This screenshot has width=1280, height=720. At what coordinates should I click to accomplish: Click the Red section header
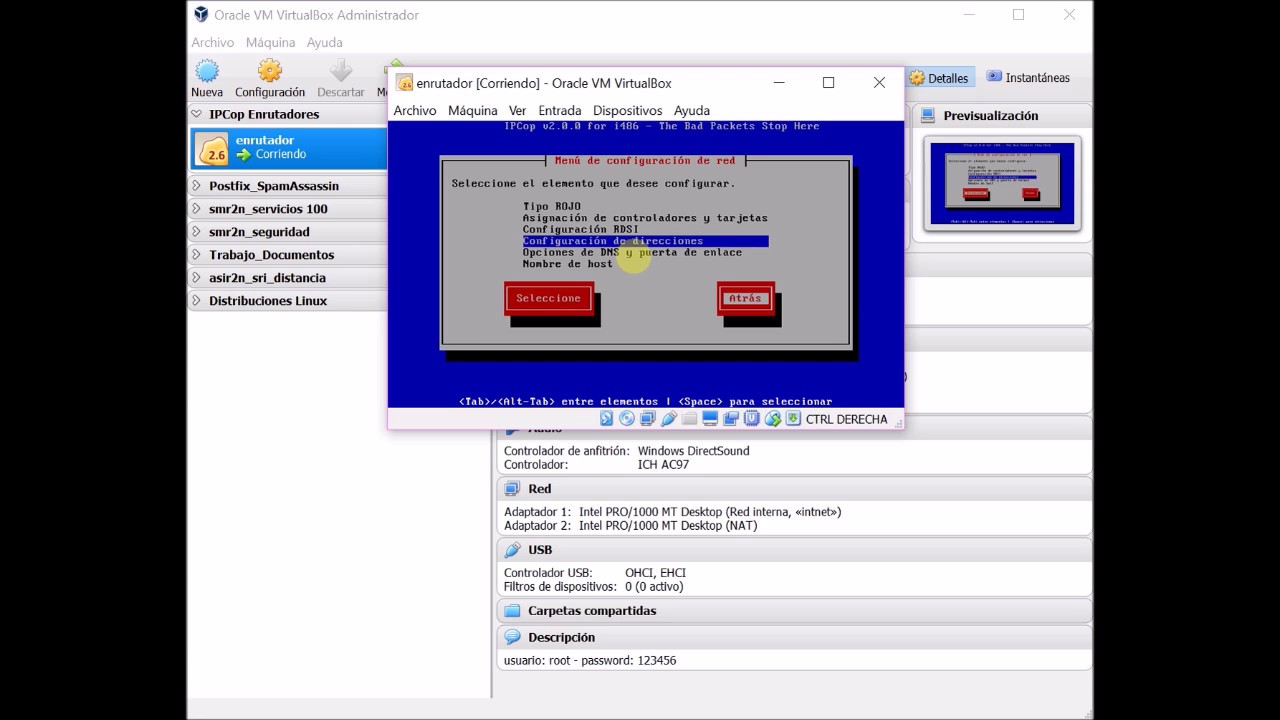pos(794,489)
